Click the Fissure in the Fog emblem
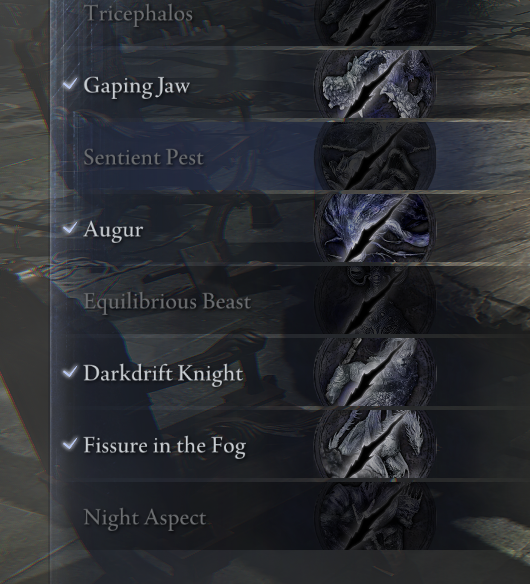Screen dimensions: 530x584 (374, 444)
